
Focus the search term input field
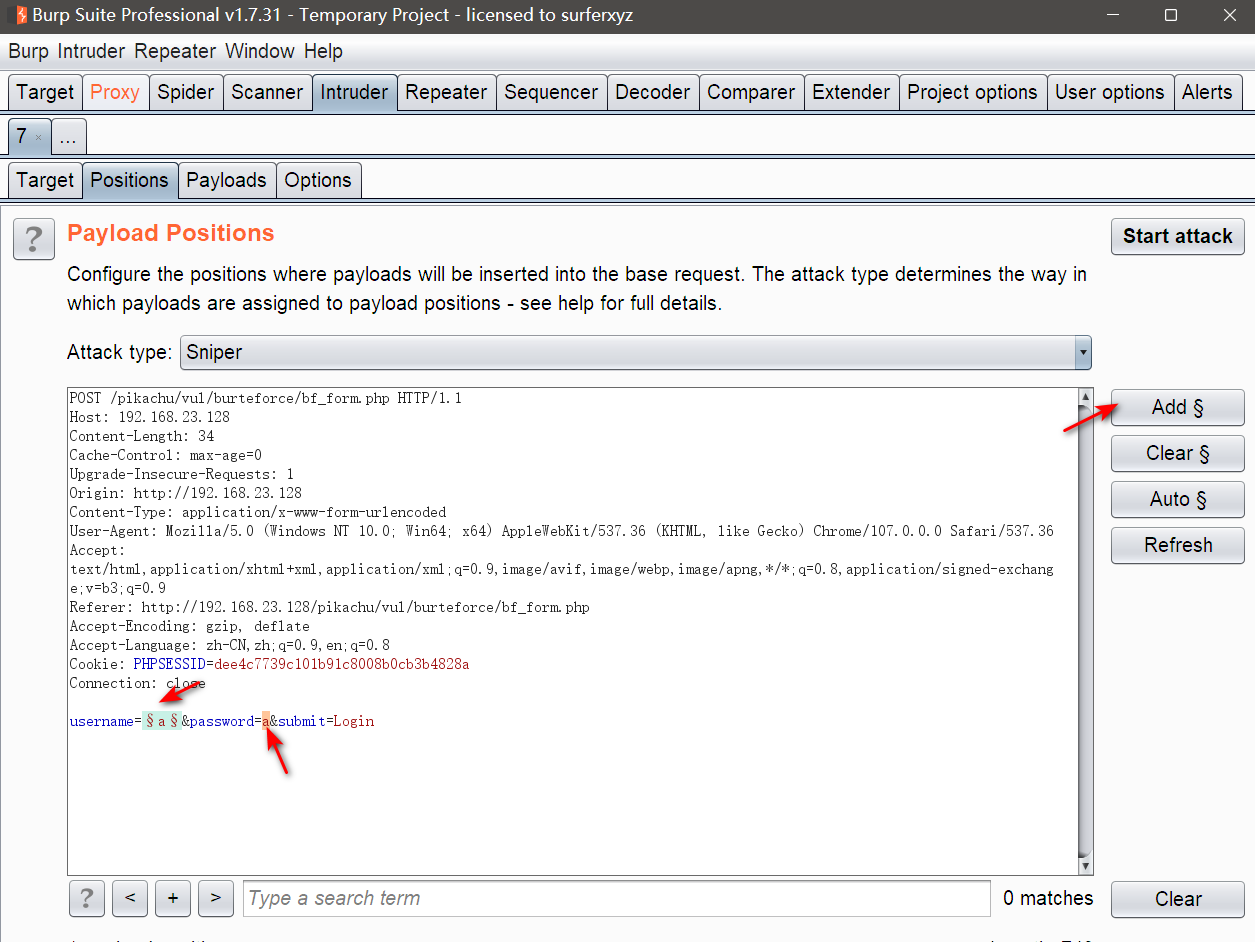click(616, 898)
